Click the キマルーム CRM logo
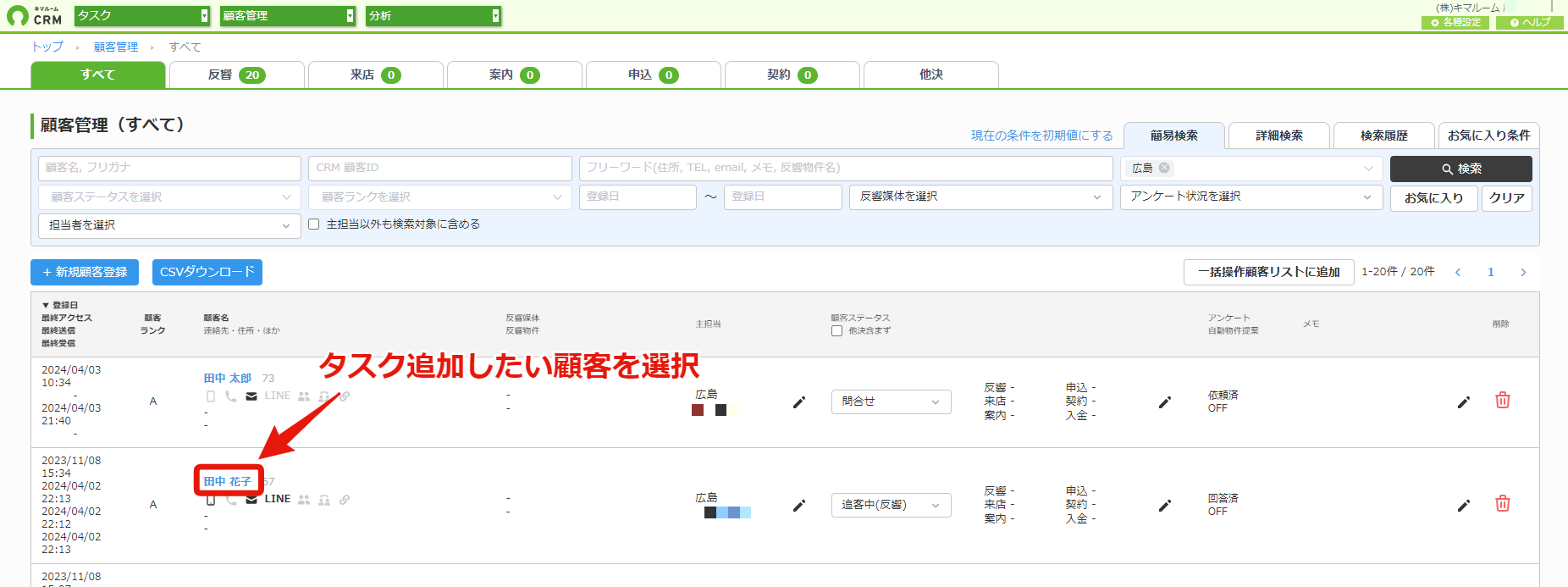Image resolution: width=1568 pixels, height=587 pixels. 35,15
